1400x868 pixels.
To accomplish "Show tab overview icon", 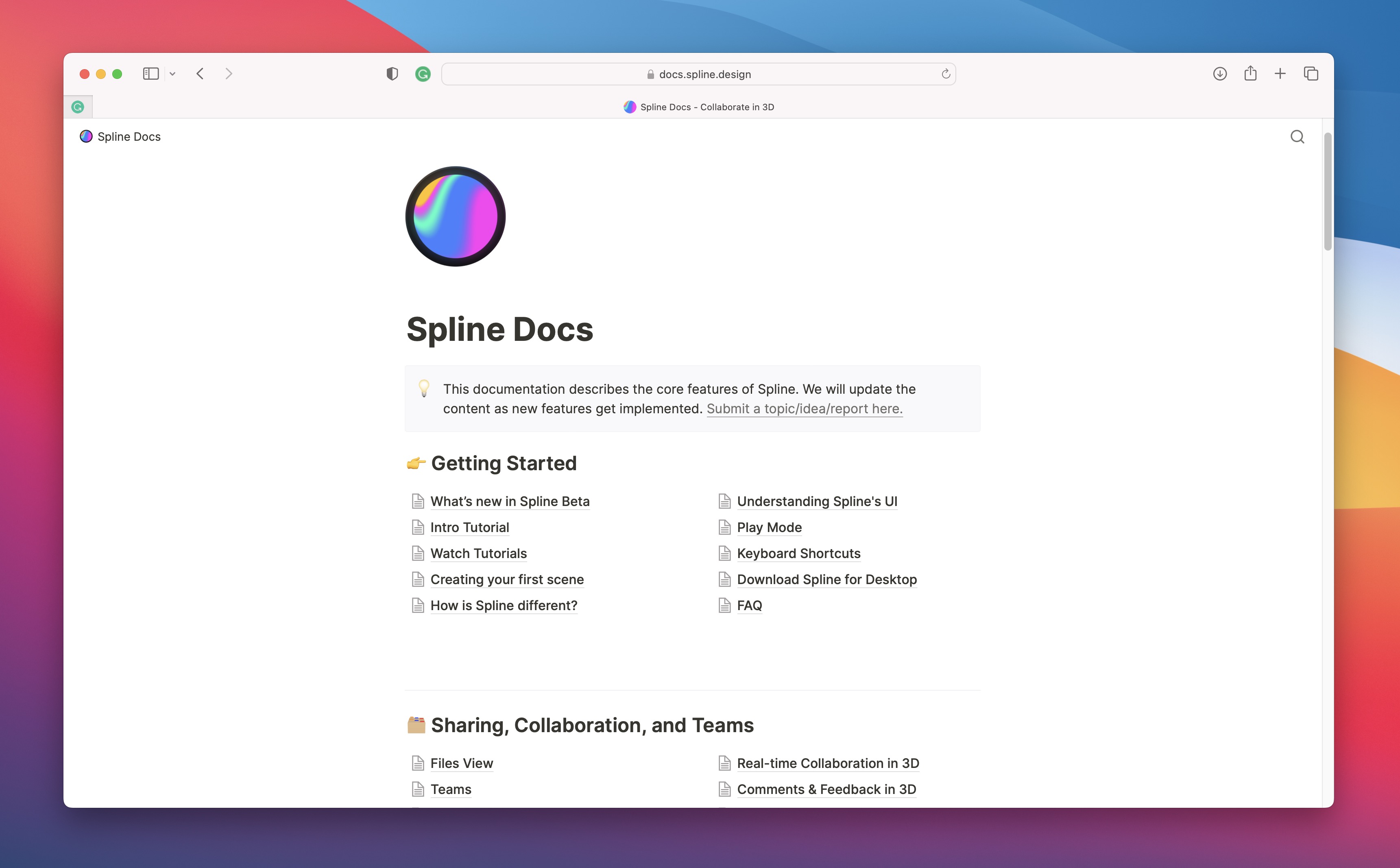I will (x=1311, y=74).
